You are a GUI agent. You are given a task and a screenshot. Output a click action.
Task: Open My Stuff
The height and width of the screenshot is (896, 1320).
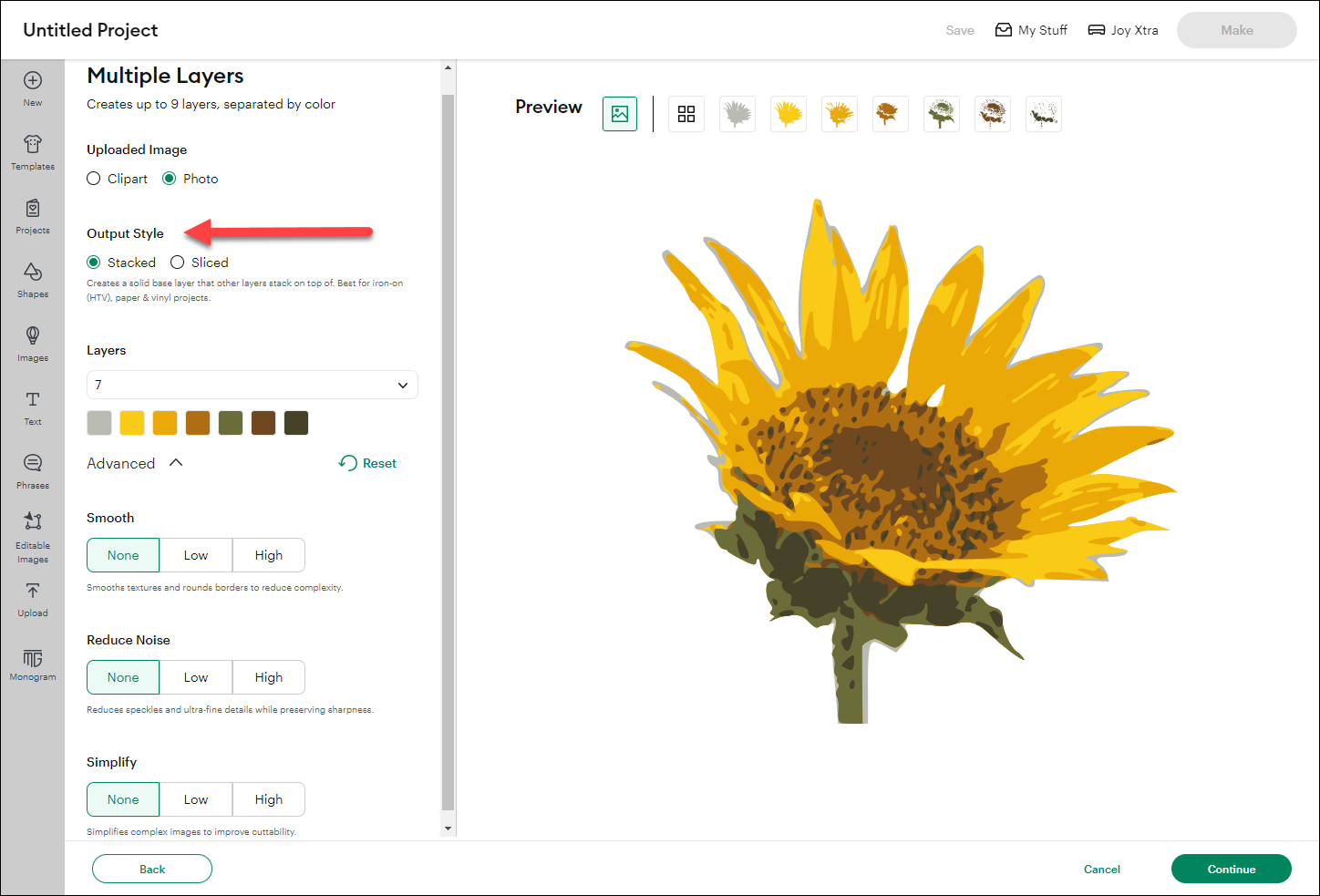pos(1031,29)
